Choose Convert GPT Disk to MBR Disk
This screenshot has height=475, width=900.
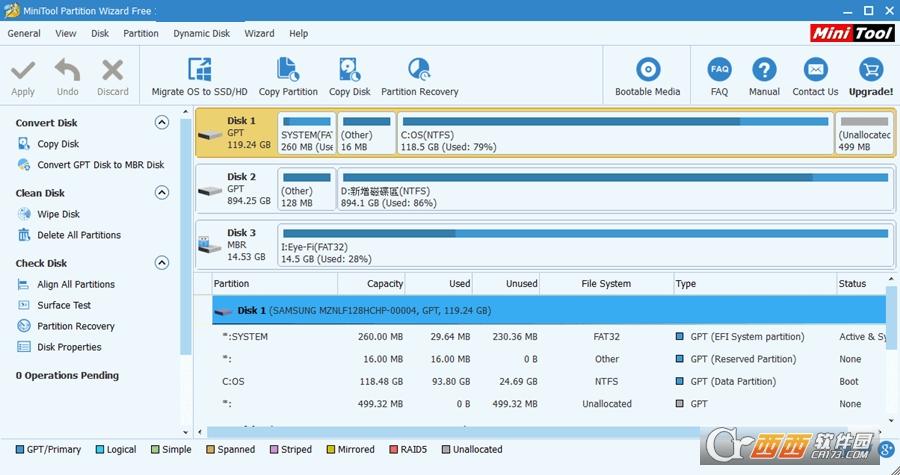[x=100, y=165]
